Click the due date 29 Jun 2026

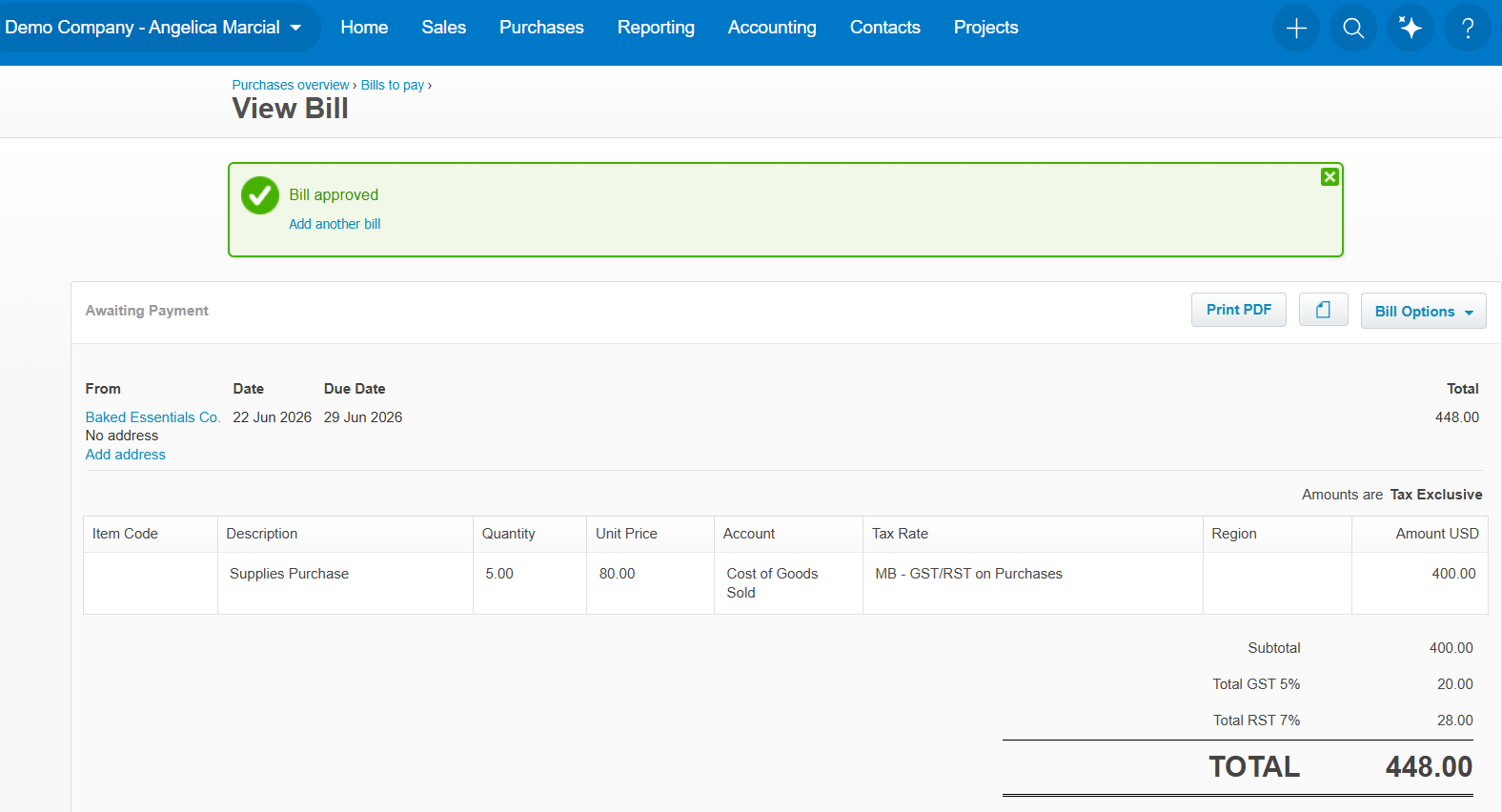click(x=363, y=417)
